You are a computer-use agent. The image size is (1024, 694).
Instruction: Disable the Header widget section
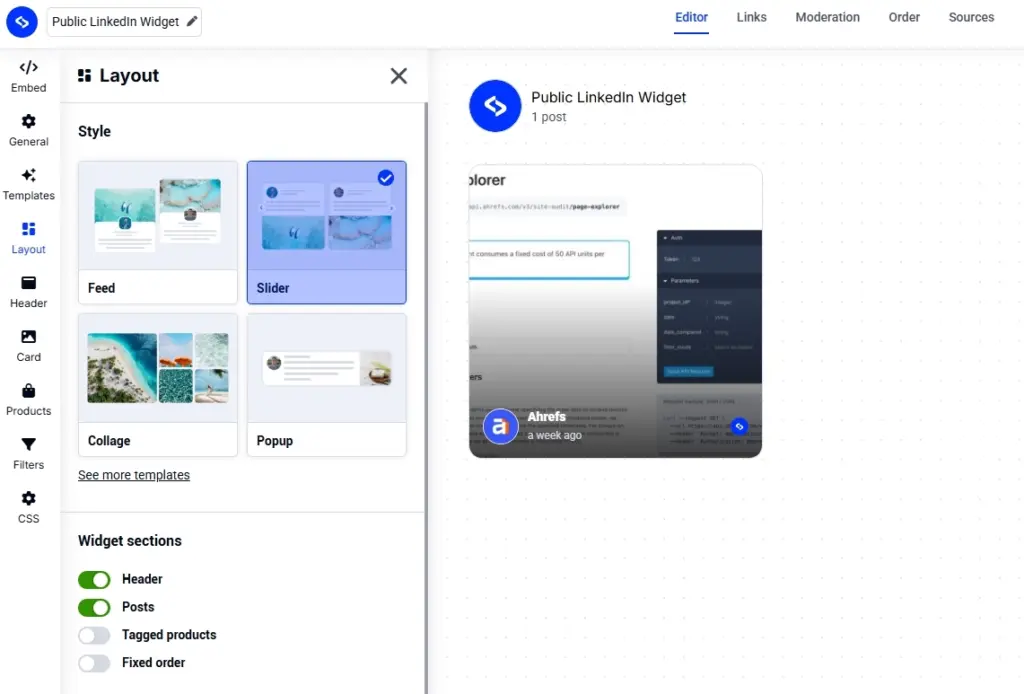(94, 579)
